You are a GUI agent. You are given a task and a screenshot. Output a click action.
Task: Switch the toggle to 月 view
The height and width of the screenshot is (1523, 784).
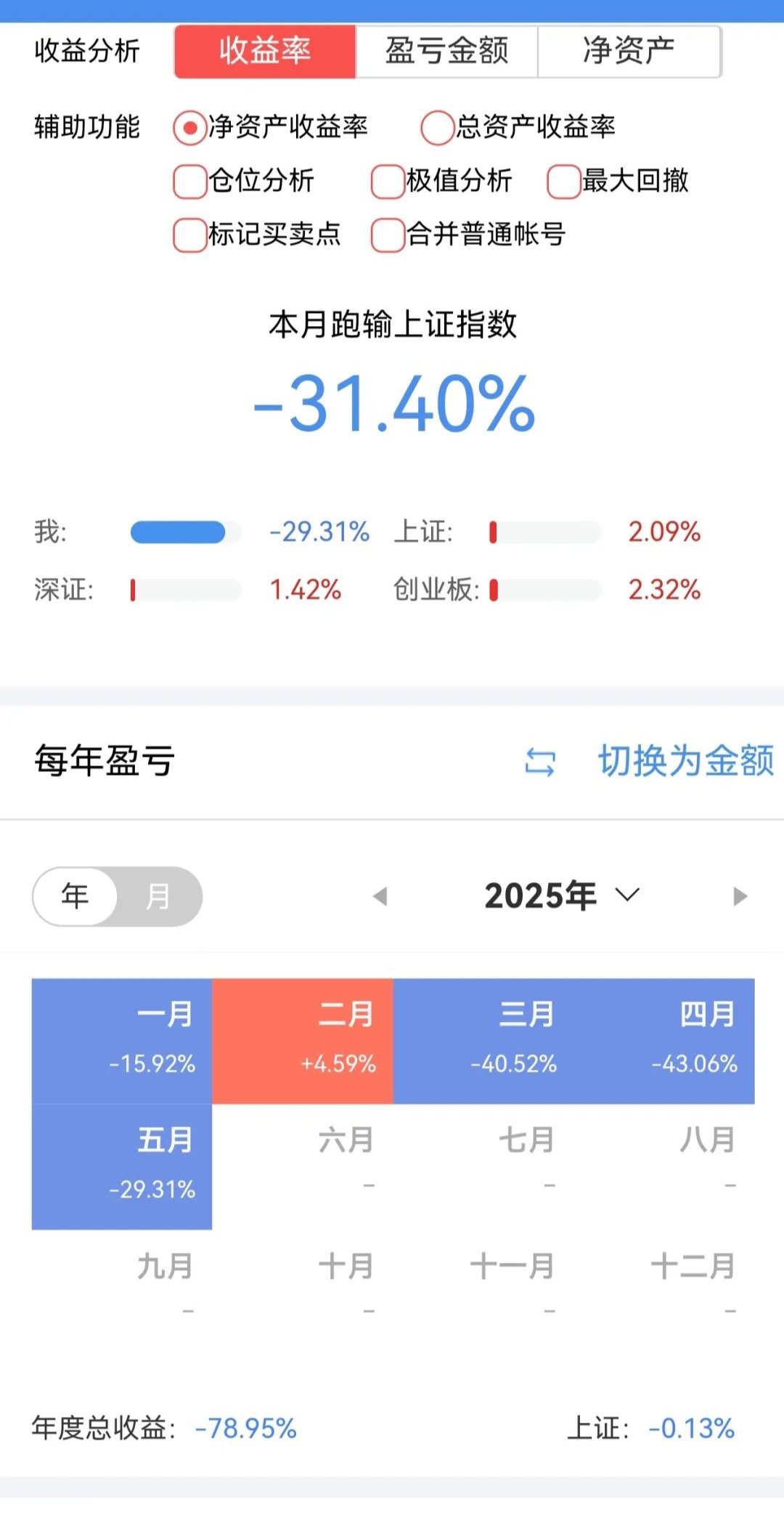pyautogui.click(x=158, y=896)
